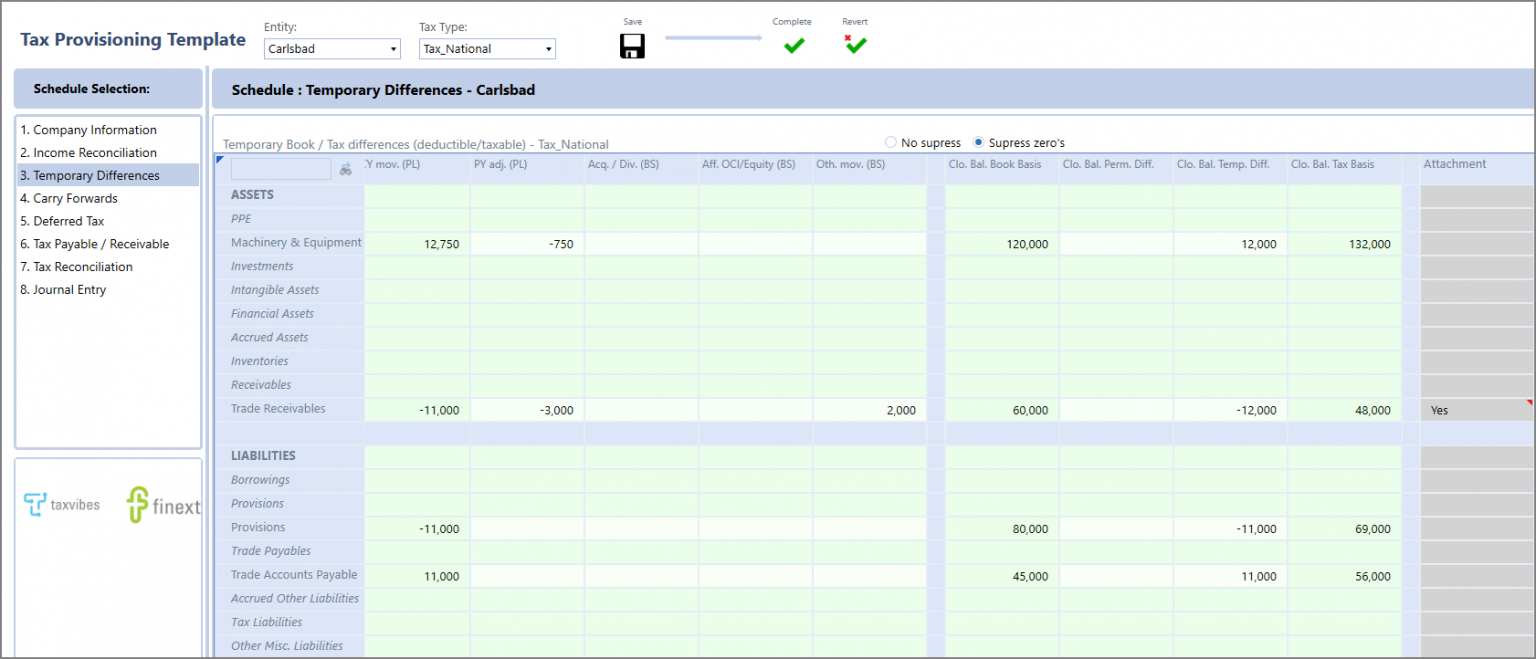The image size is (1536, 659).
Task: Revert changes using the red-cross check icon
Action: point(855,45)
